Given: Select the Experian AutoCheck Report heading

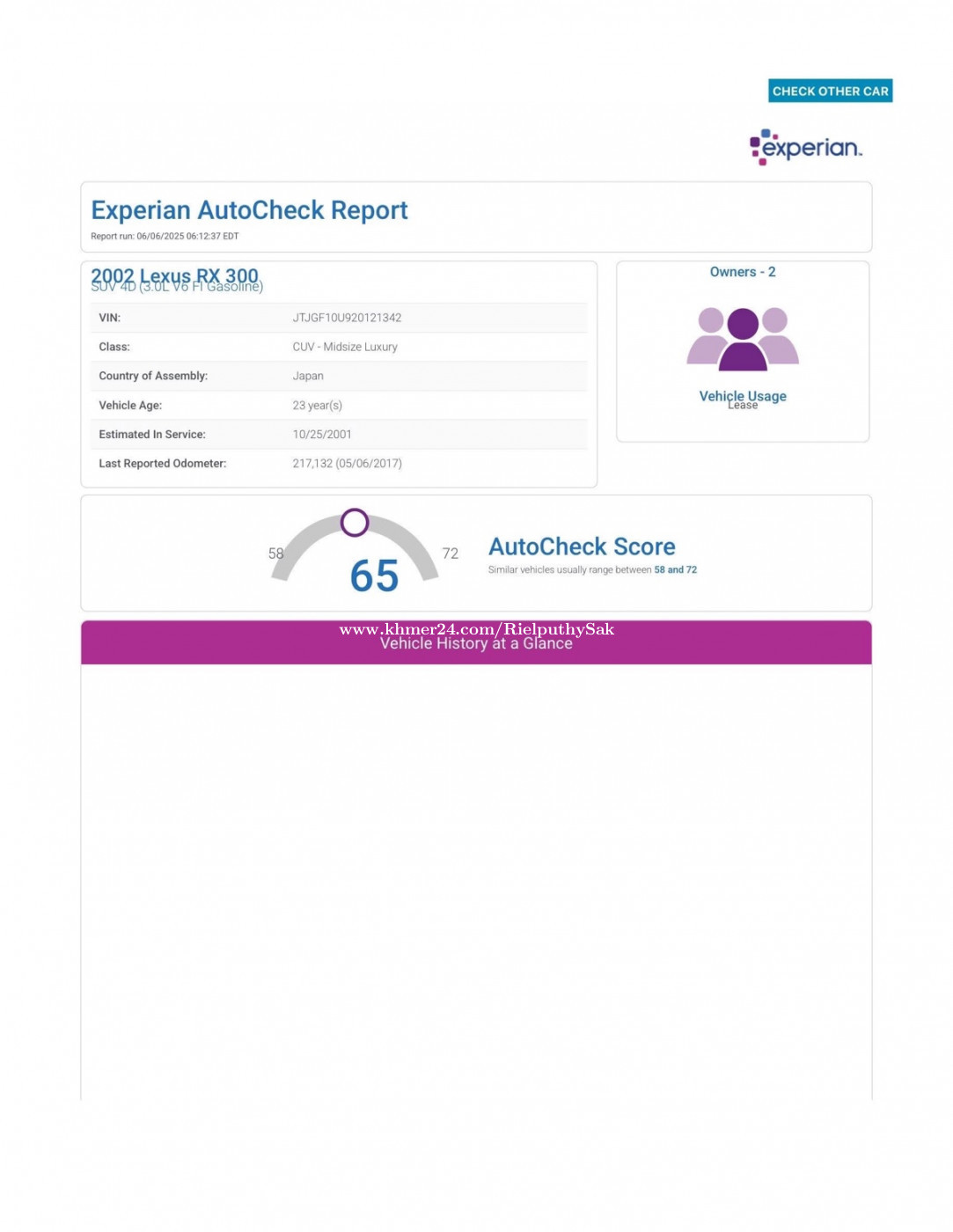Looking at the screenshot, I should (249, 210).
